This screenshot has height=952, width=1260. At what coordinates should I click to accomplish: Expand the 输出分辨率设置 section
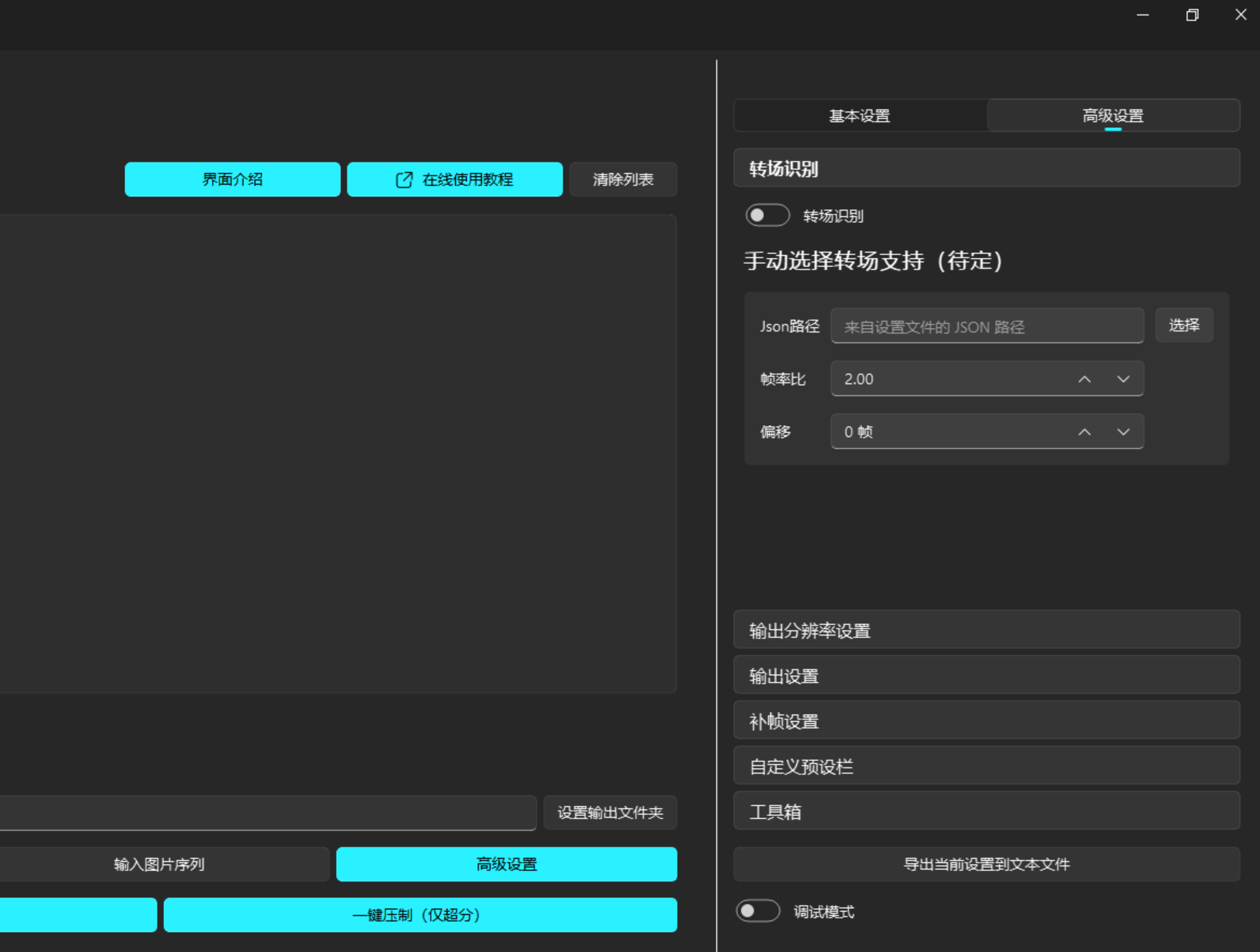point(986,630)
